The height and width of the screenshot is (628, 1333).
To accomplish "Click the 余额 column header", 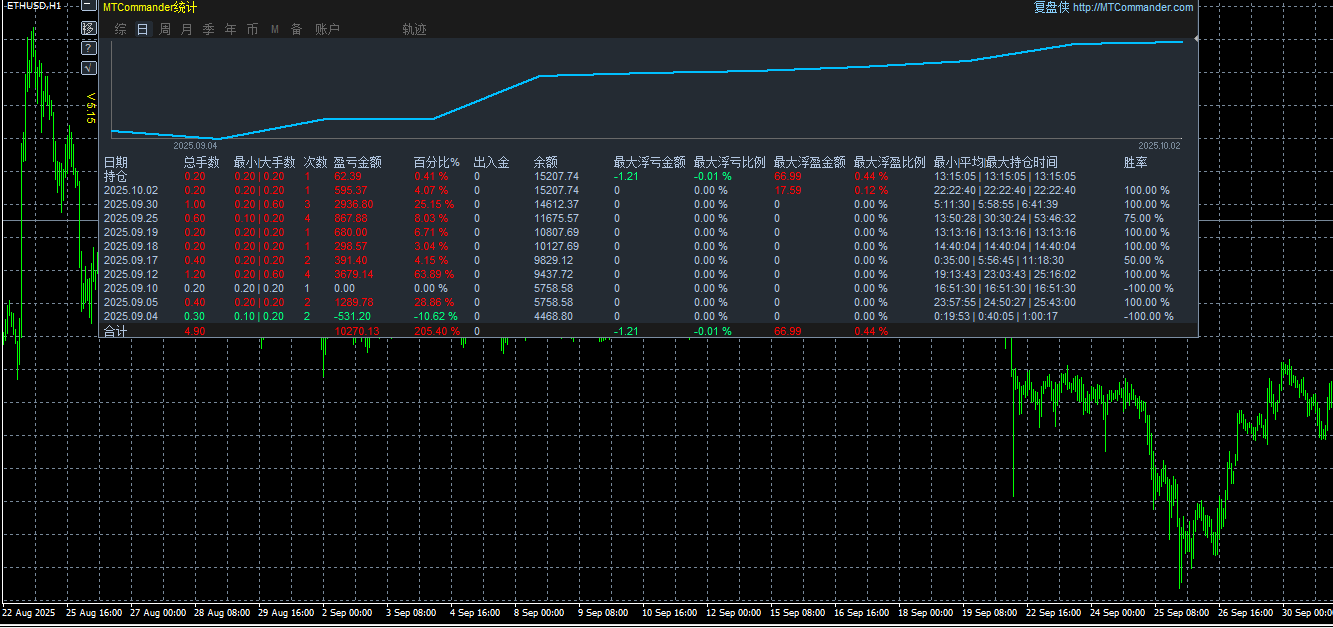I will tap(546, 162).
